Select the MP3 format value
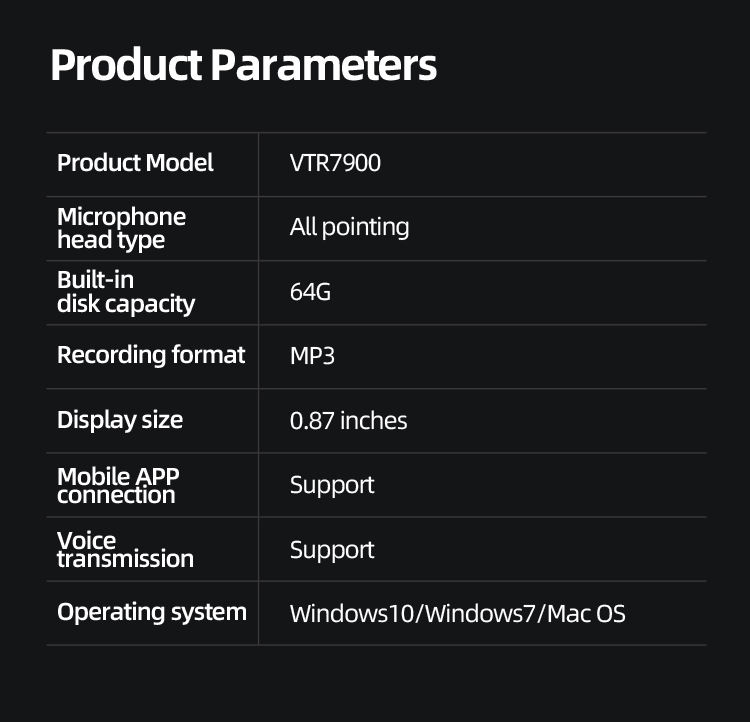 pos(312,356)
